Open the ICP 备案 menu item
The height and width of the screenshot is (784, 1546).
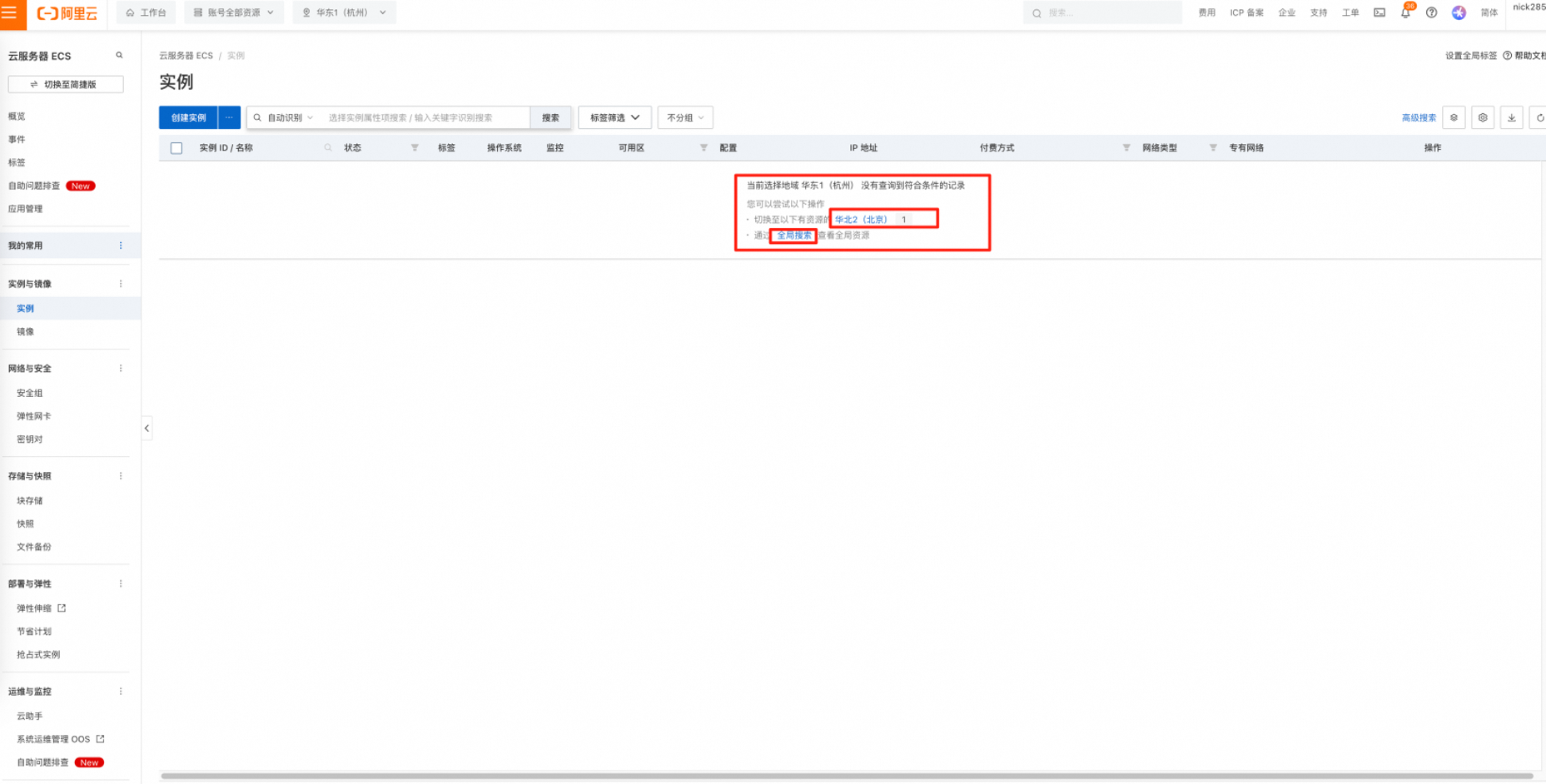coord(1247,12)
